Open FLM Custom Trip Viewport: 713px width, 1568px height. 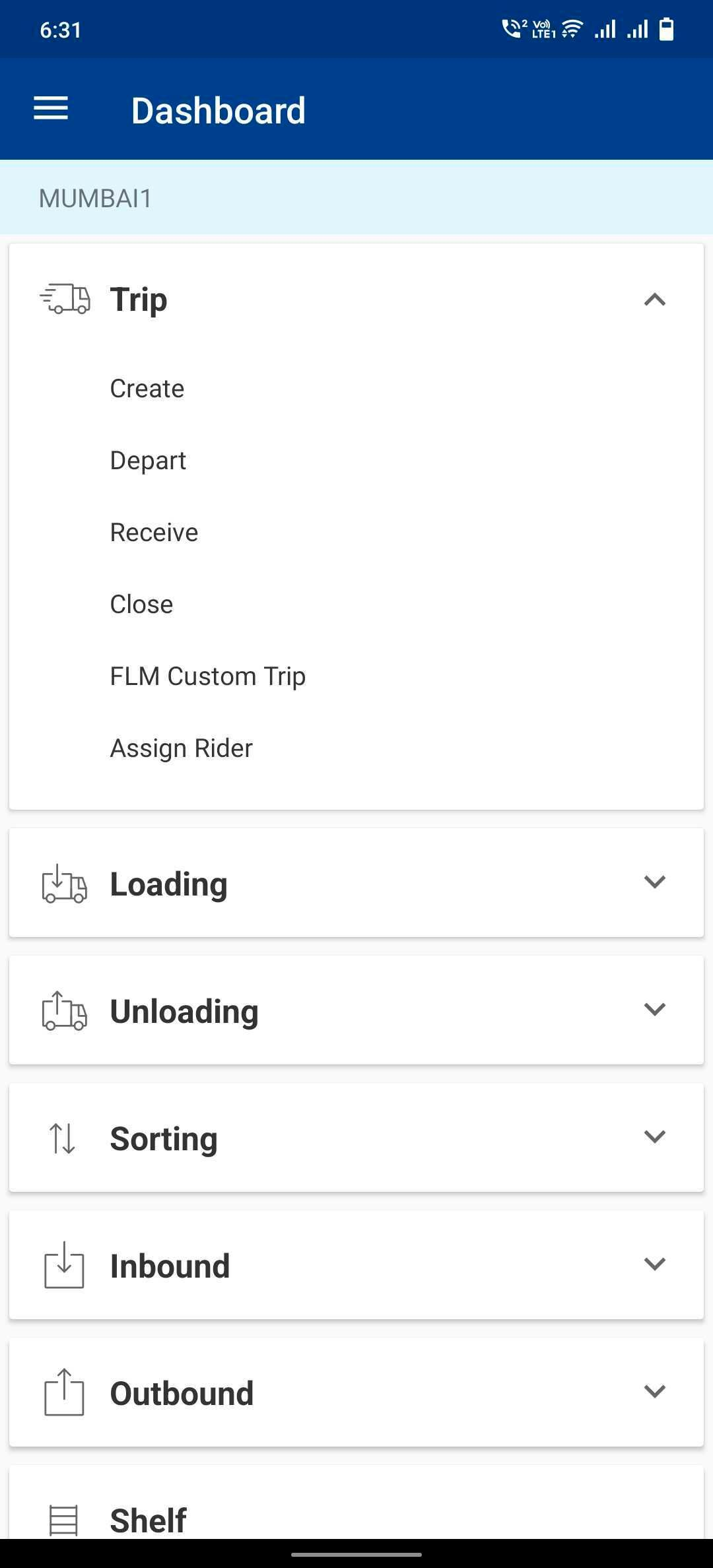[x=207, y=676]
